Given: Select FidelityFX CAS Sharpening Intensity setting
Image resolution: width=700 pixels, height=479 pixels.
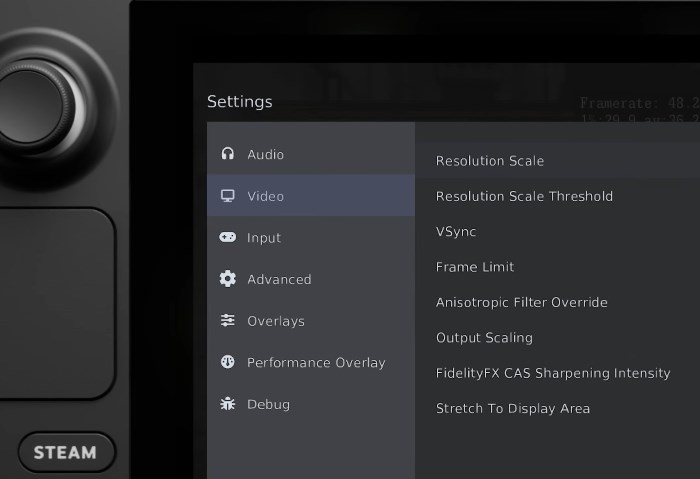Looking at the screenshot, I should point(553,373).
